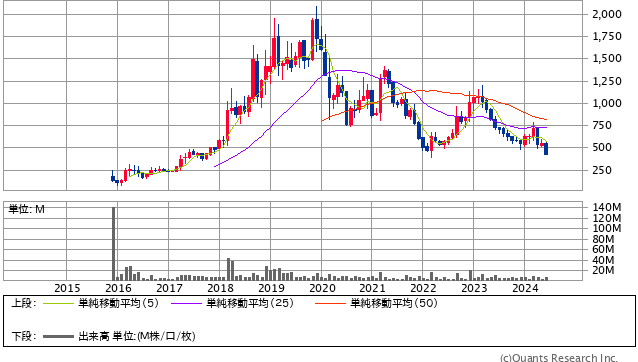Viewport: 638px width, 362px height.
Task: Click the gray 出来高 legend bar
Action: [58, 336]
